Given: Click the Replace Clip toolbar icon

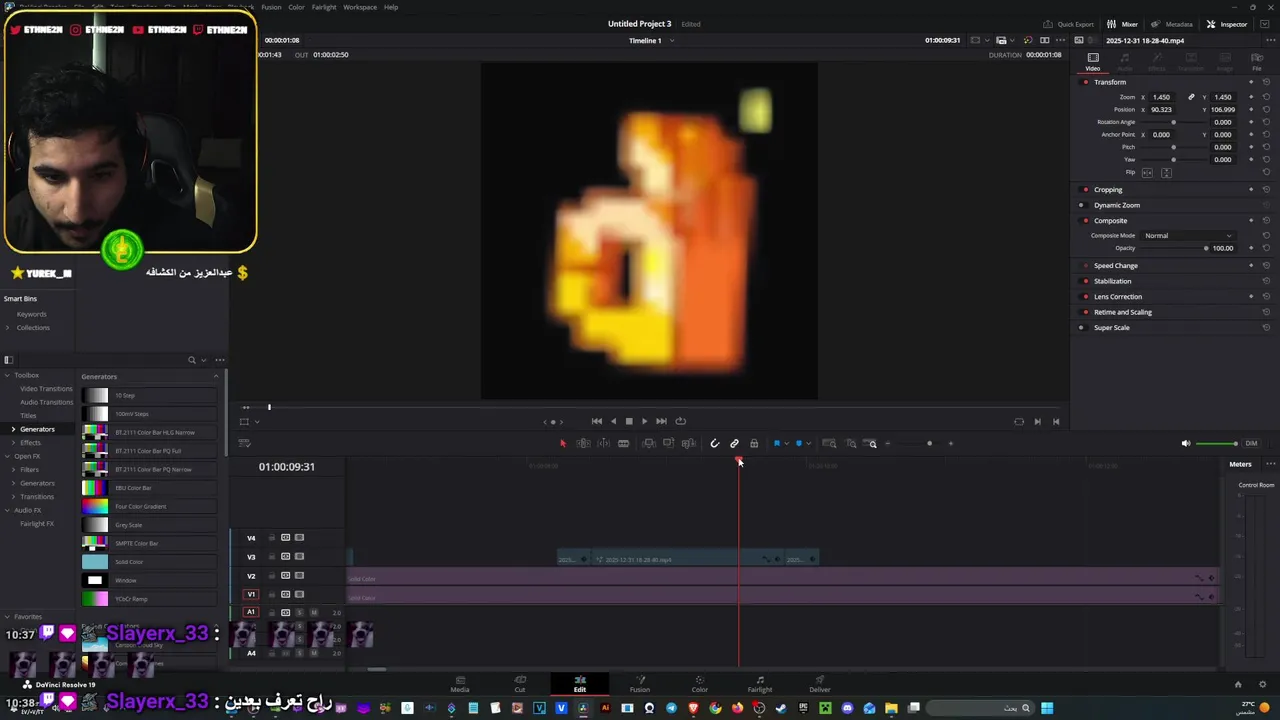Looking at the screenshot, I should [x=688, y=443].
